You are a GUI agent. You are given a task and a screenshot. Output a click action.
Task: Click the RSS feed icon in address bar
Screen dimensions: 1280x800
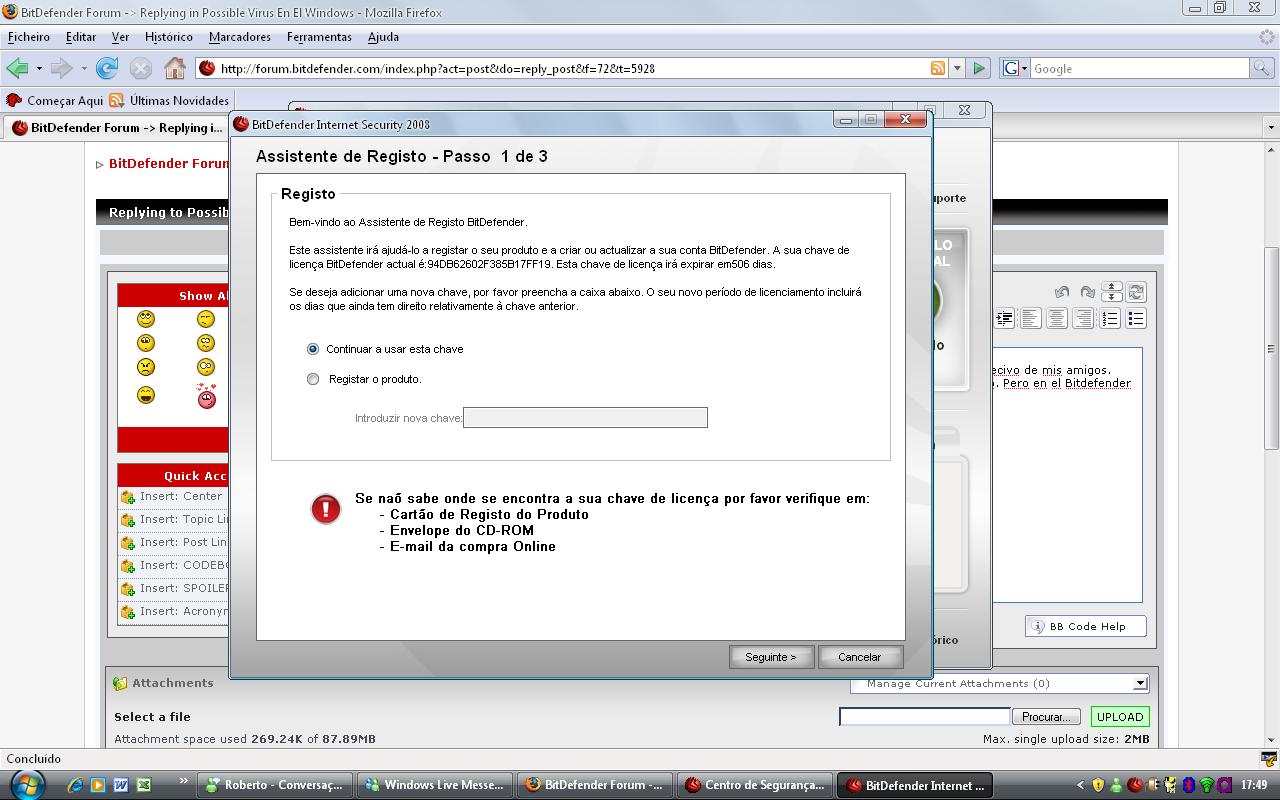(x=938, y=68)
